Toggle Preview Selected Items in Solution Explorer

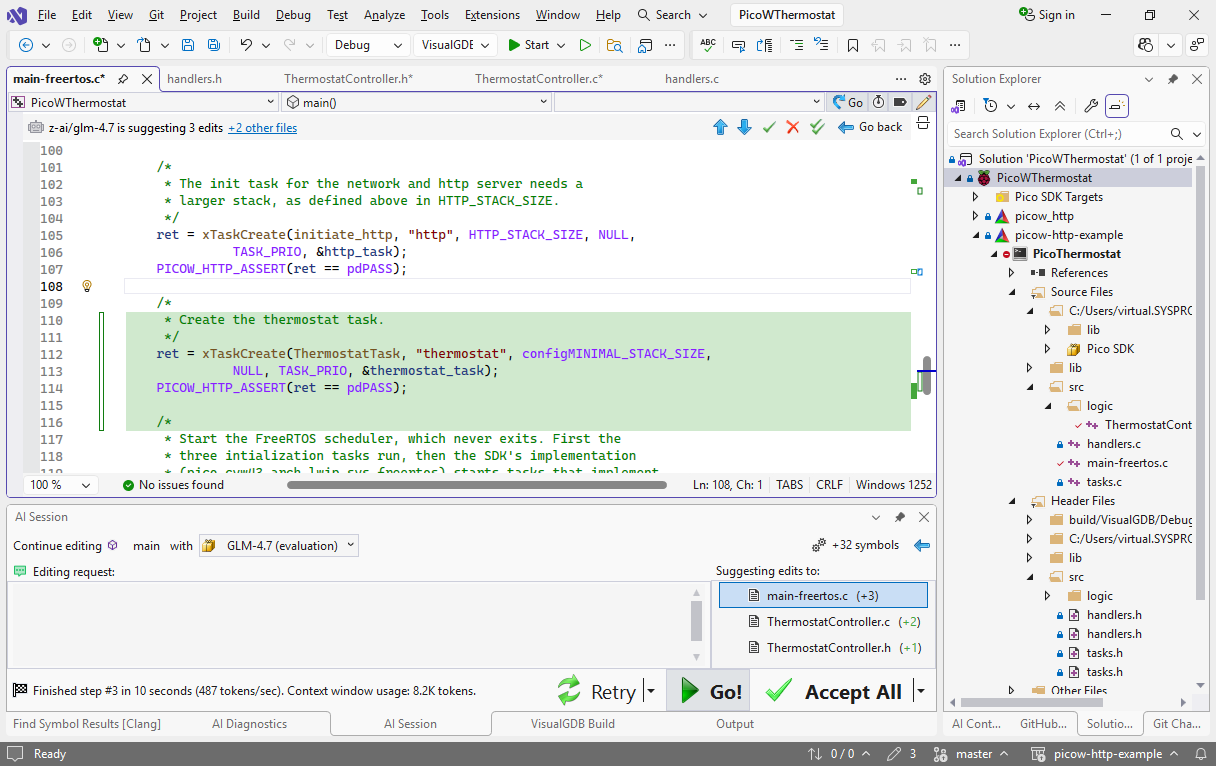(1117, 106)
